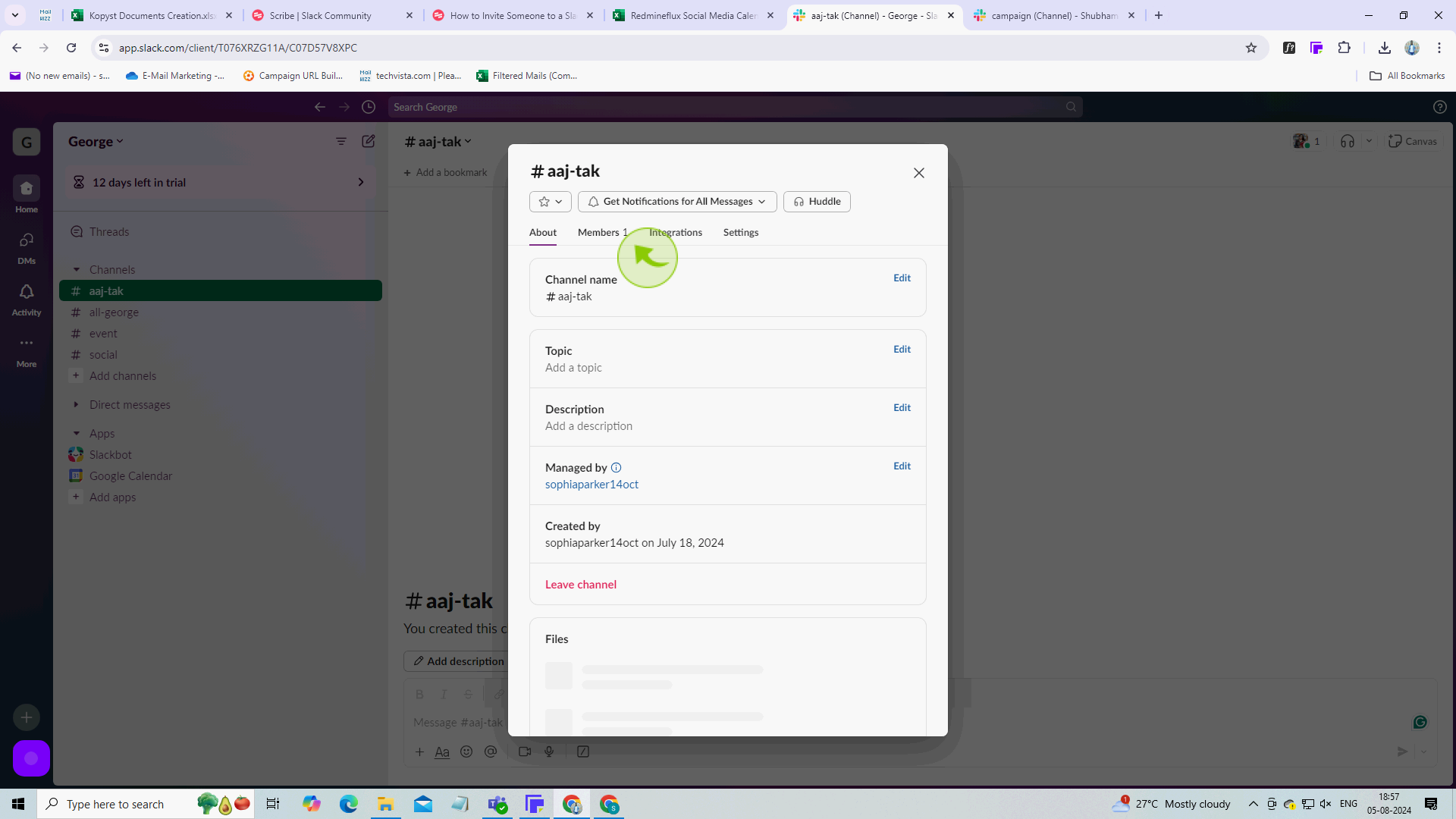Image resolution: width=1456 pixels, height=819 pixels.
Task: Start huddle from headphones icon
Action: 1347,141
